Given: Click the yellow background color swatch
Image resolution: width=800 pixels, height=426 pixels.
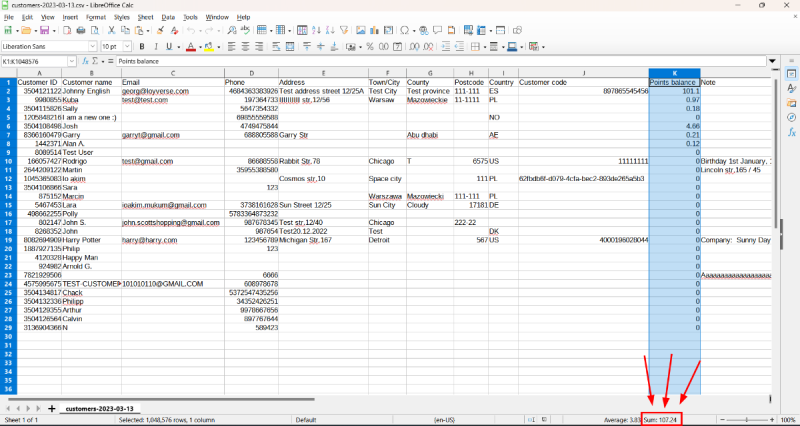Looking at the screenshot, I should coord(206,46).
